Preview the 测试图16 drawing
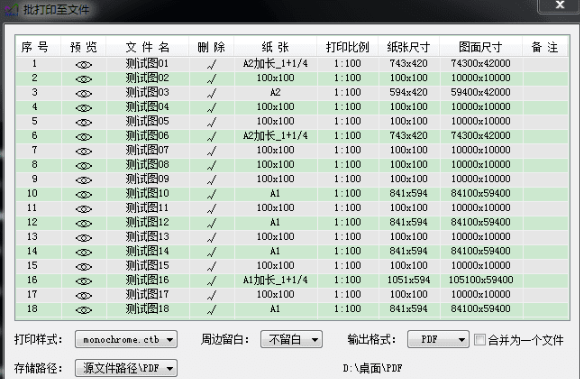Image resolution: width=580 pixels, height=379 pixels. 84,281
